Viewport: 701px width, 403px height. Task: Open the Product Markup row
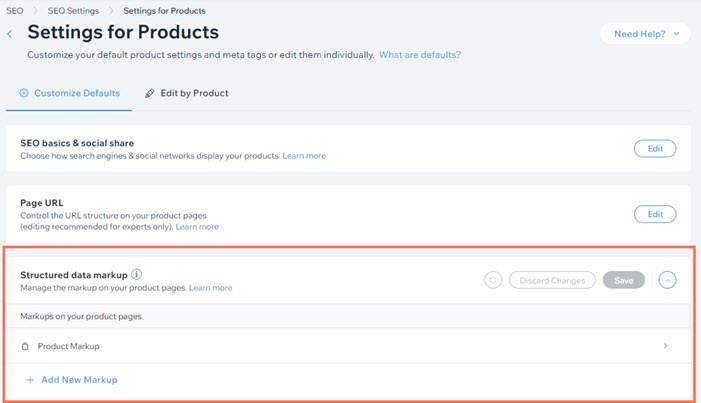point(348,346)
